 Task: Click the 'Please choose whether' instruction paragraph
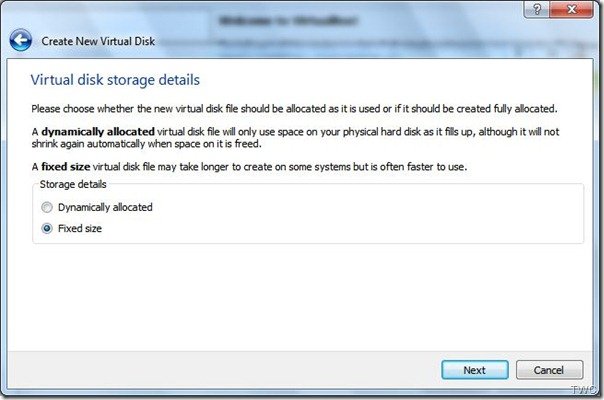pyautogui.click(x=294, y=109)
